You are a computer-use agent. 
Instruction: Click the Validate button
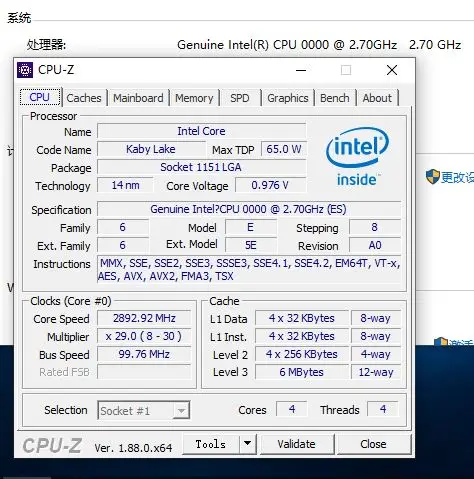[x=296, y=444]
